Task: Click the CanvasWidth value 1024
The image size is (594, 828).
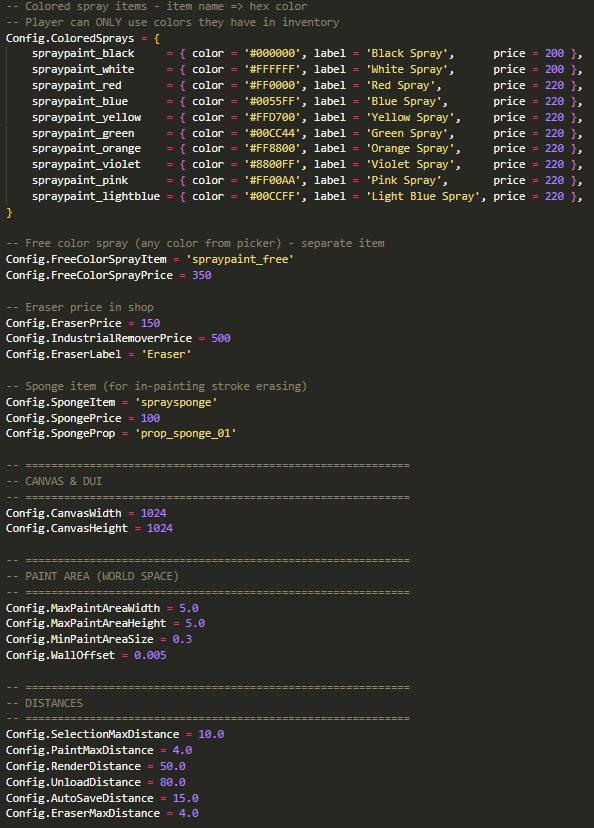Action: [154, 513]
